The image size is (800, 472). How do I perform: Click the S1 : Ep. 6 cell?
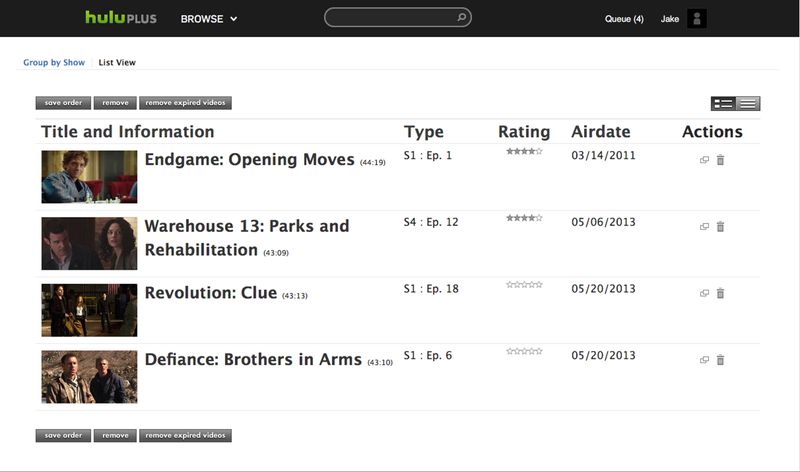428,355
